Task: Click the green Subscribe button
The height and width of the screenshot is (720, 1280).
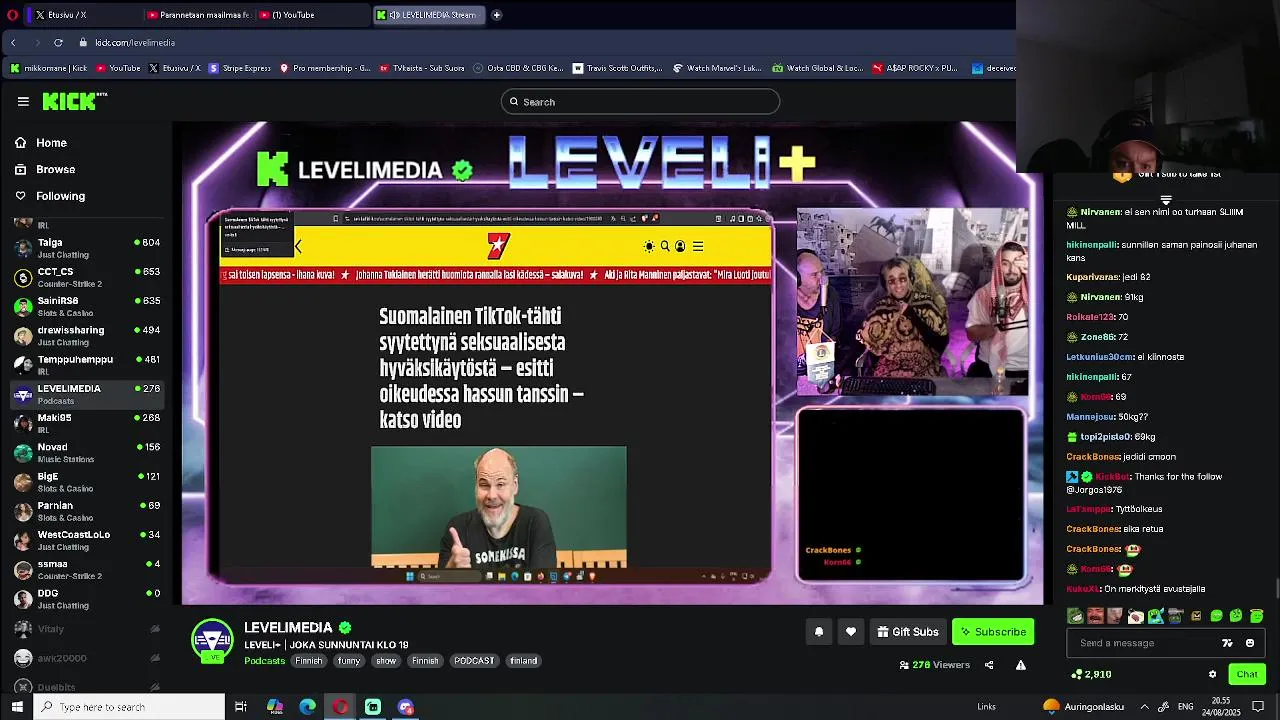Action: pos(993,631)
